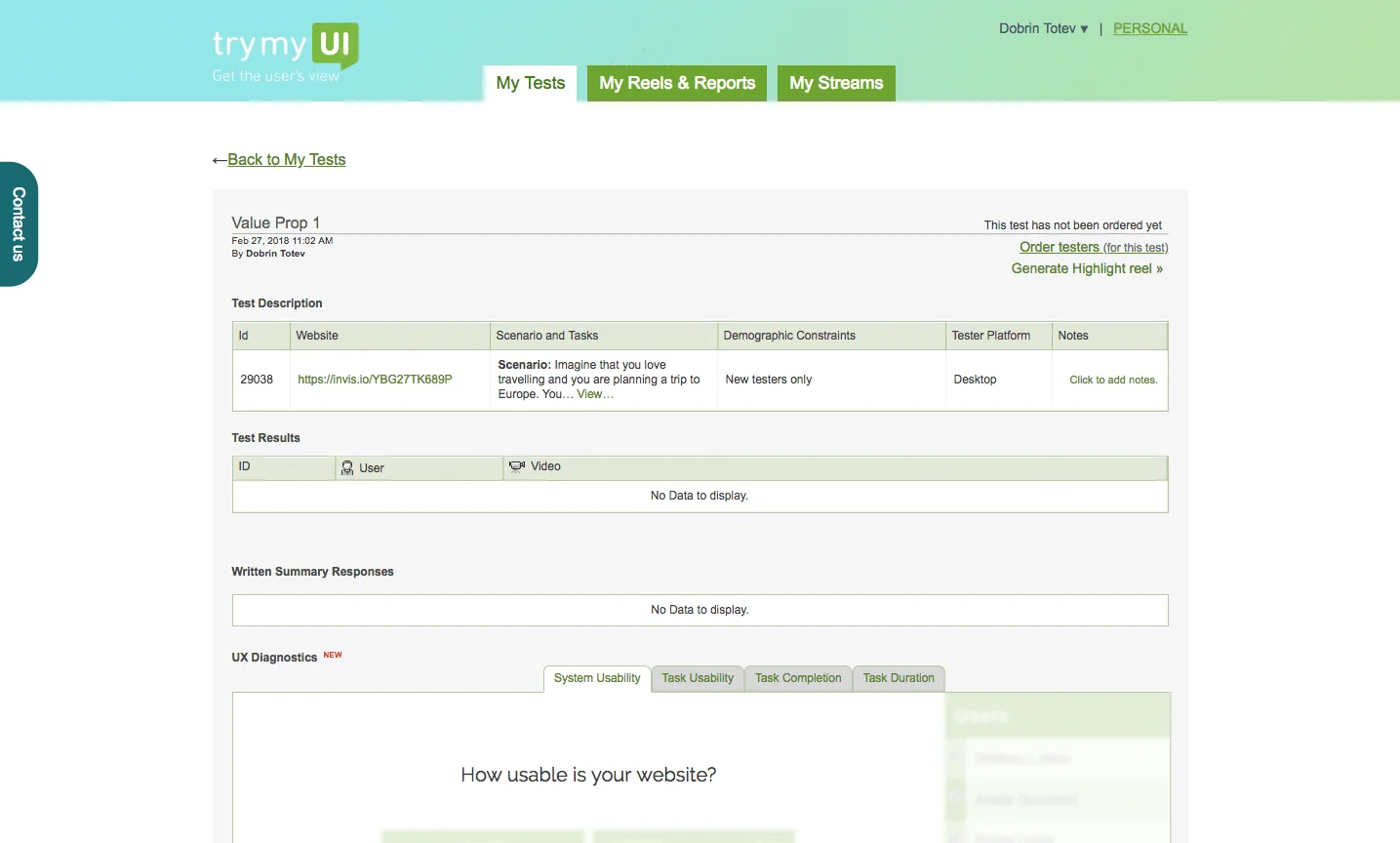The height and width of the screenshot is (843, 1400).
Task: Click the Website column header
Action: (x=390, y=336)
